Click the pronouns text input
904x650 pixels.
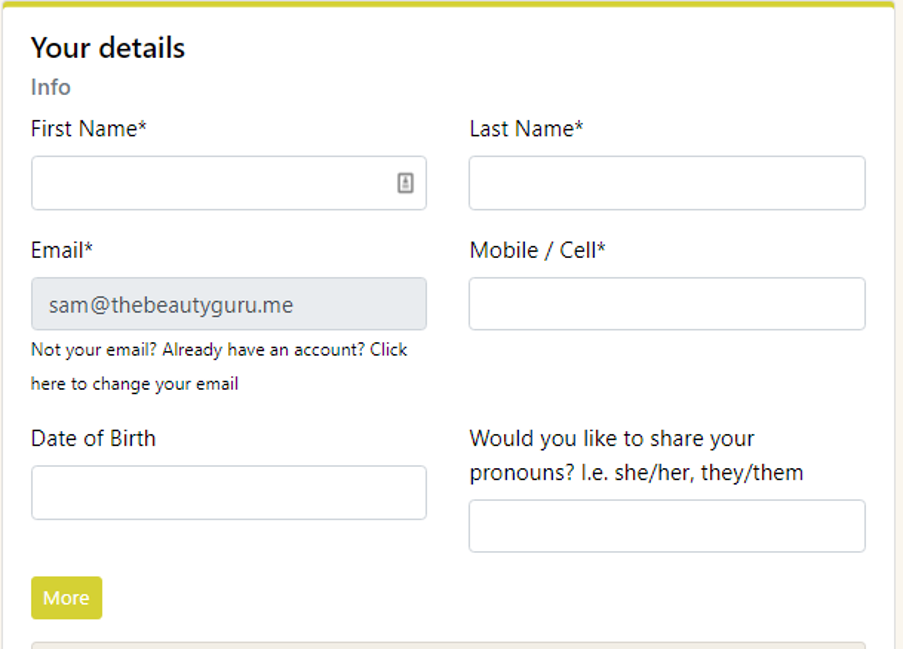tap(666, 526)
